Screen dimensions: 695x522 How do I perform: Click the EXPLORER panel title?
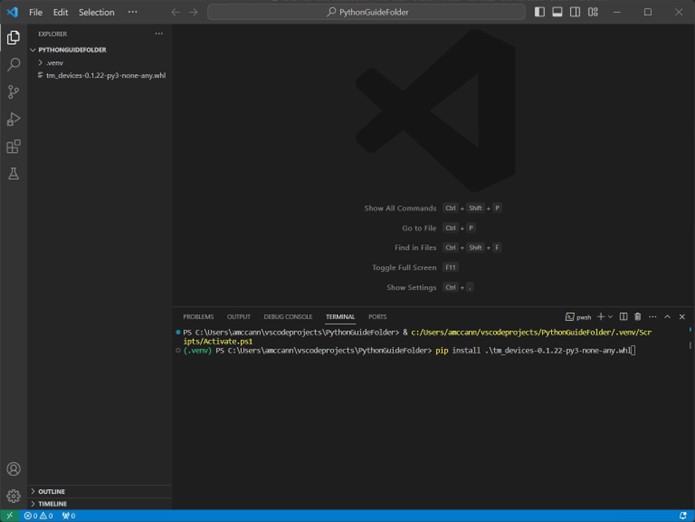pyautogui.click(x=52, y=34)
